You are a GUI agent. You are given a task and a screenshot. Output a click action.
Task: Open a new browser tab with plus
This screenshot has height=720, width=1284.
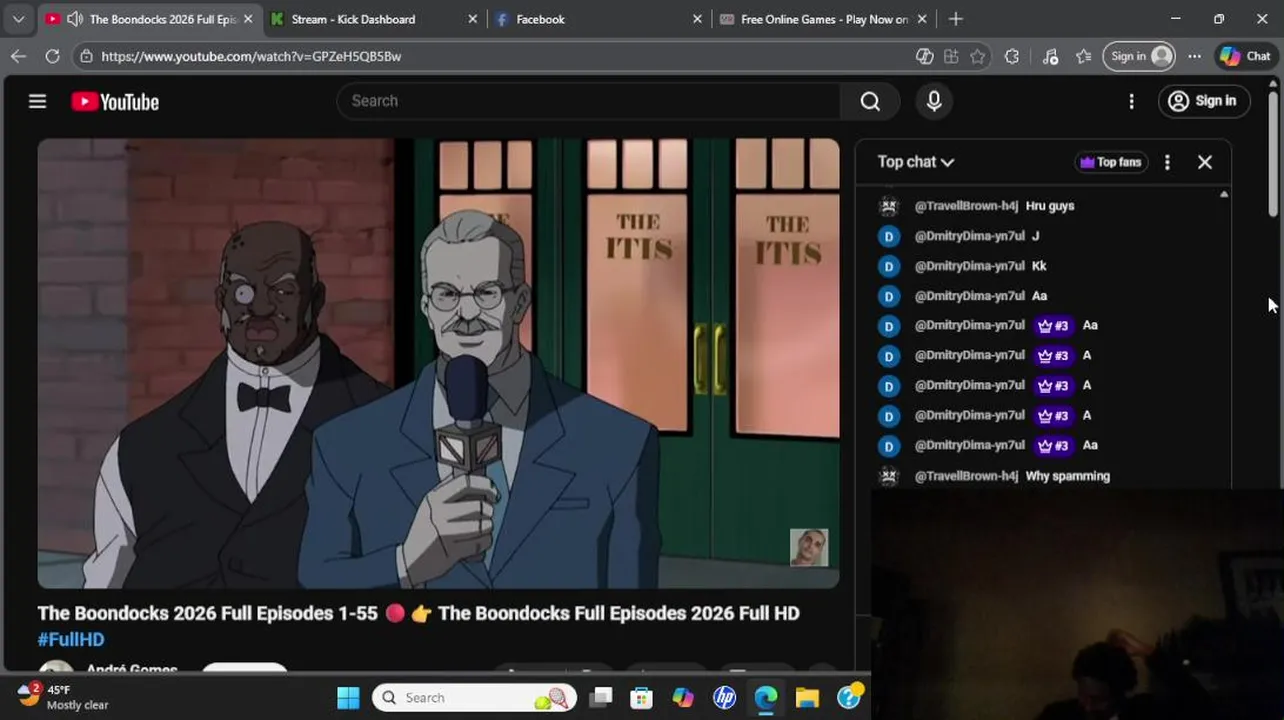956,19
